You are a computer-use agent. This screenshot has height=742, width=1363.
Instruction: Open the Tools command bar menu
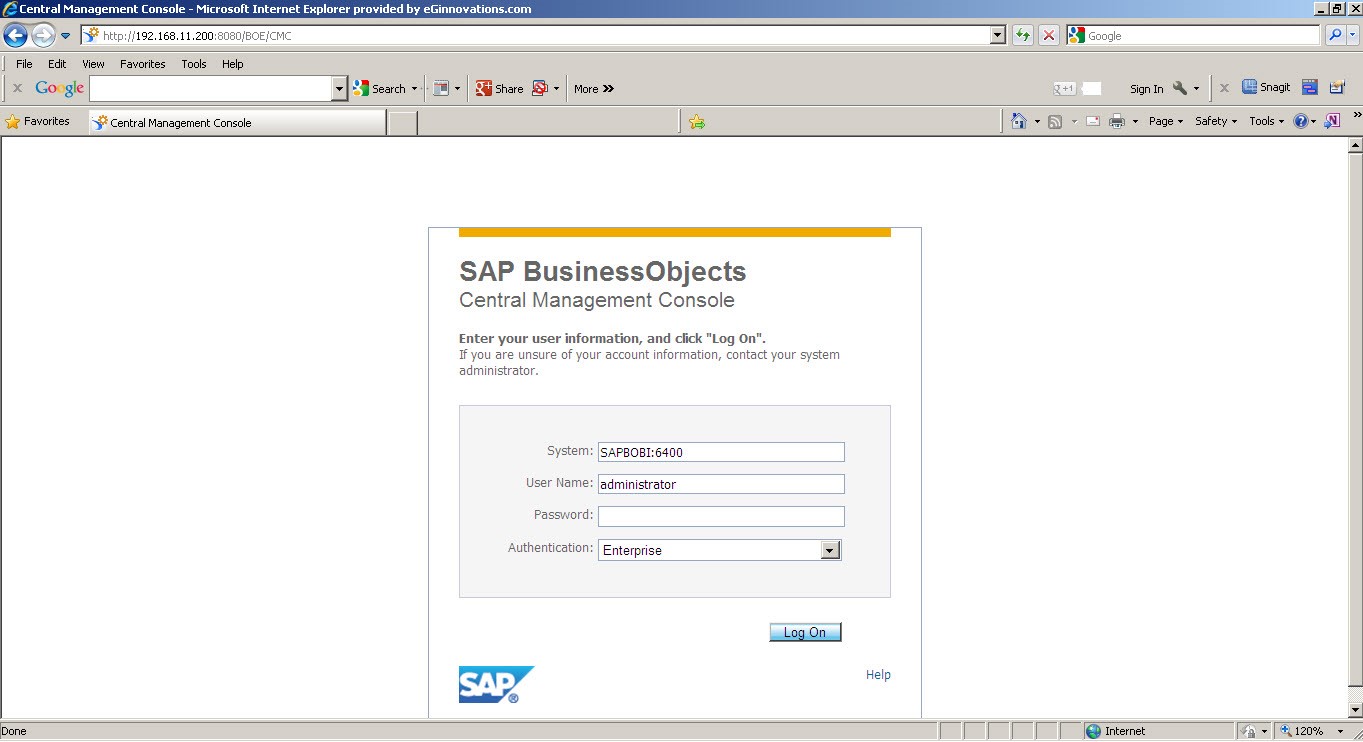1266,121
